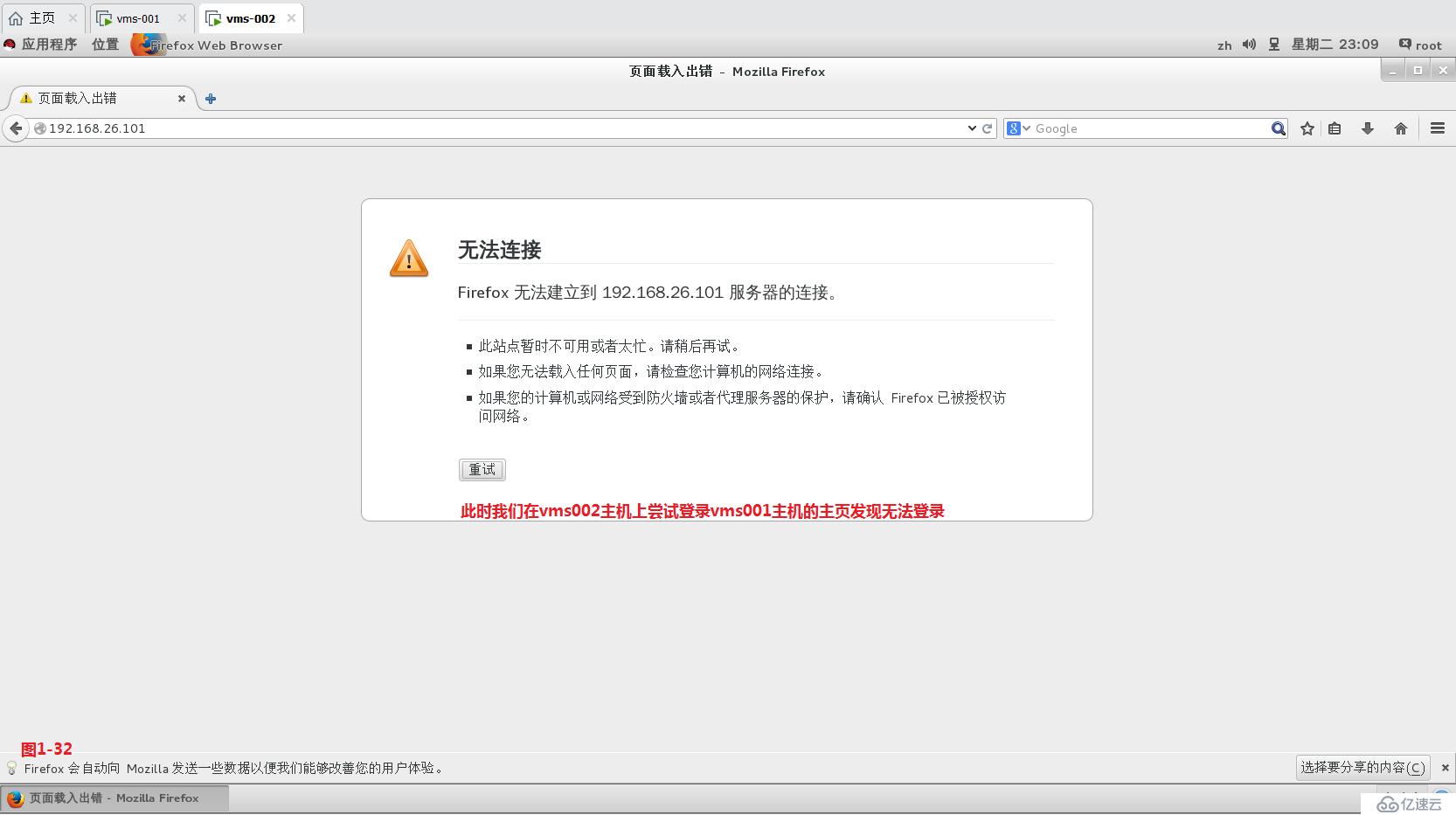The image size is (1456, 815).
Task: Open the clock showing 星期二 23:09
Action: click(x=1335, y=45)
